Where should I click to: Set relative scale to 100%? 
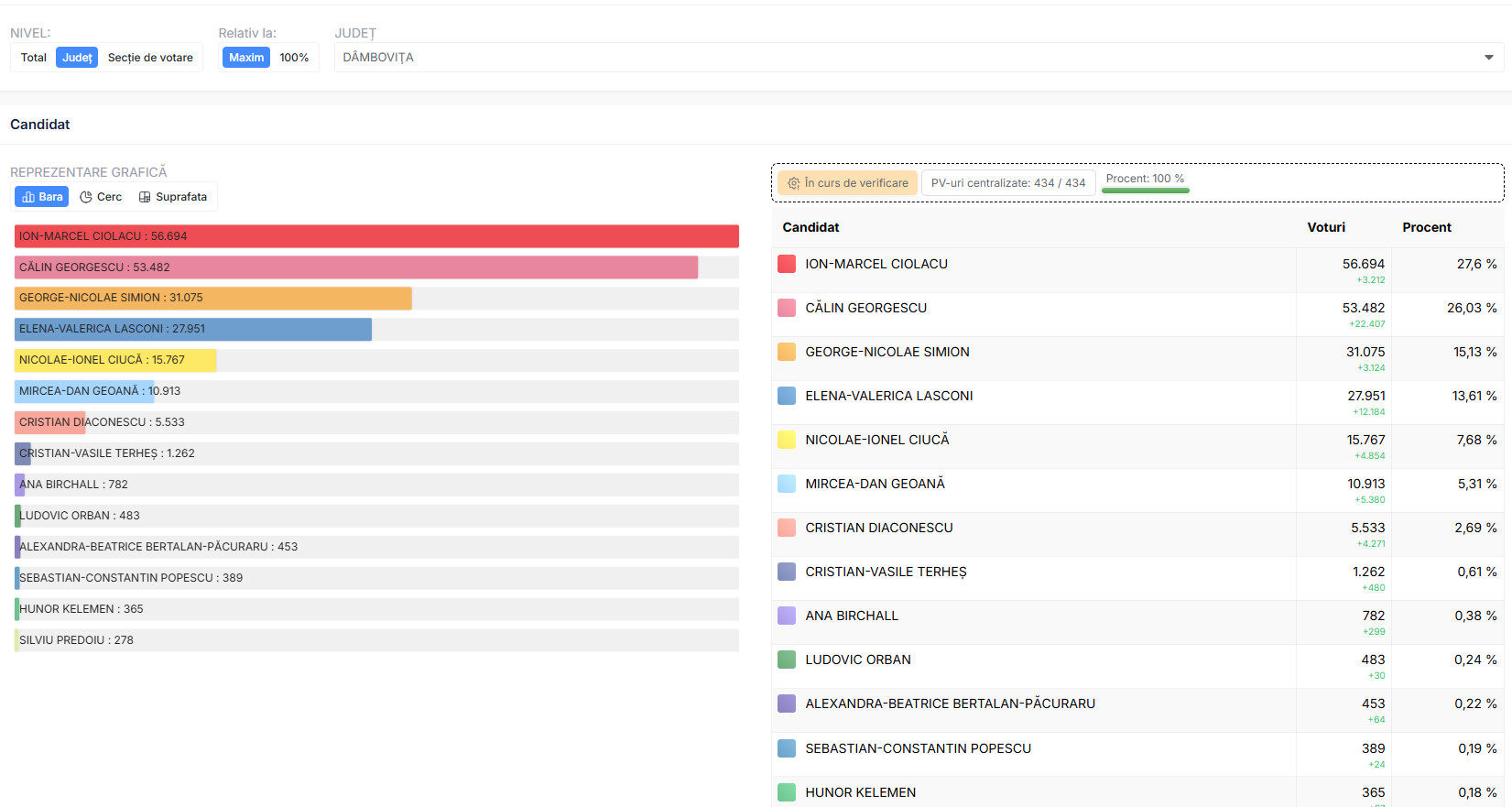(294, 58)
